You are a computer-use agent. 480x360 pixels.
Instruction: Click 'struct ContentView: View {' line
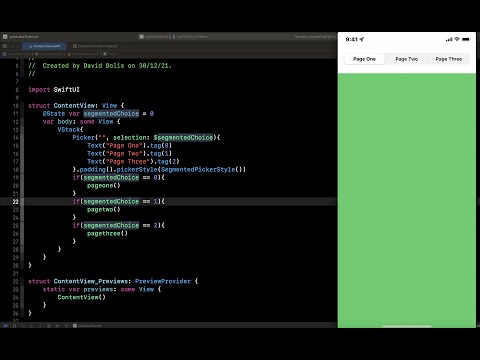tap(76, 106)
